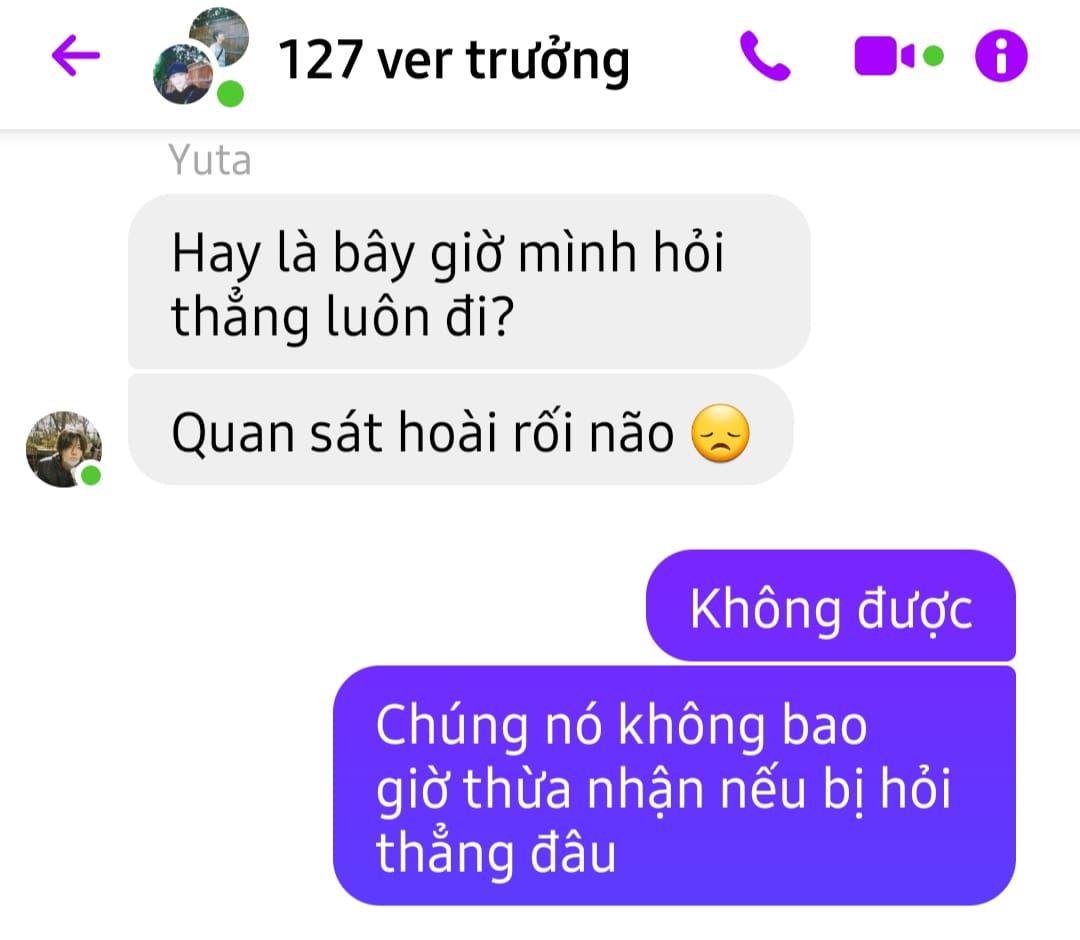
Task: Tap the text 'thẳng luôn đi?' in Yuta's message
Action: coord(342,317)
